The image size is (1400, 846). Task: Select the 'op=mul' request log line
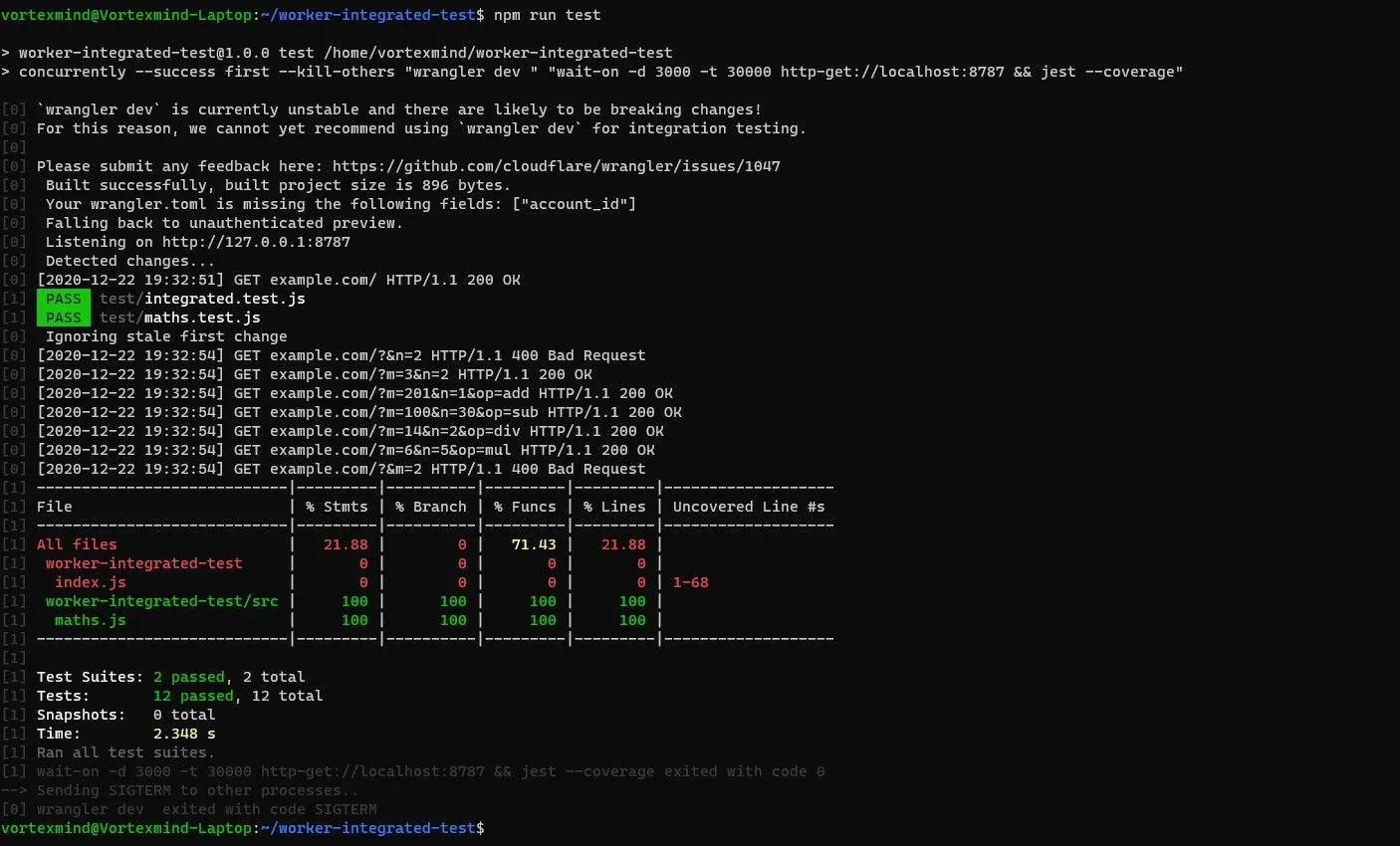click(x=347, y=450)
